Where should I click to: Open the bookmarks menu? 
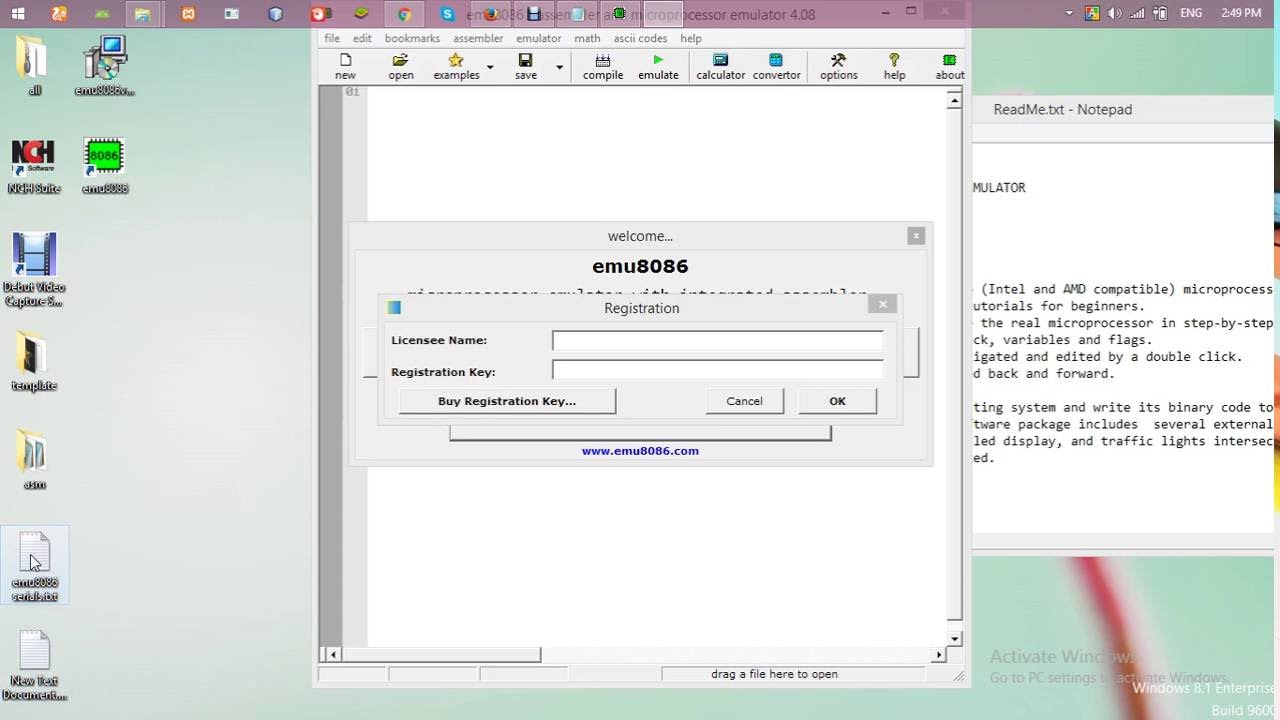(412, 38)
